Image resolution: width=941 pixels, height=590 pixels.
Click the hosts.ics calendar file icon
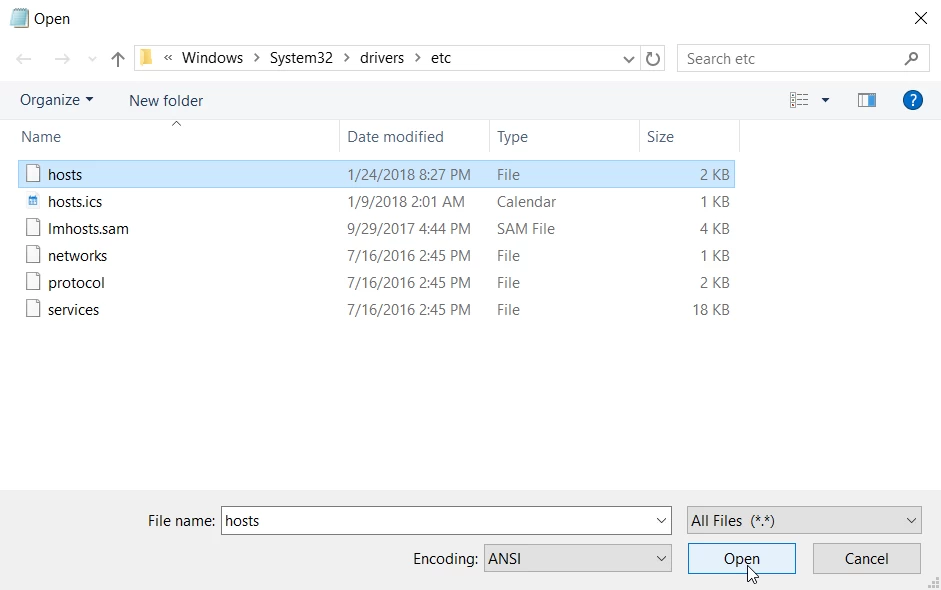click(x=31, y=201)
